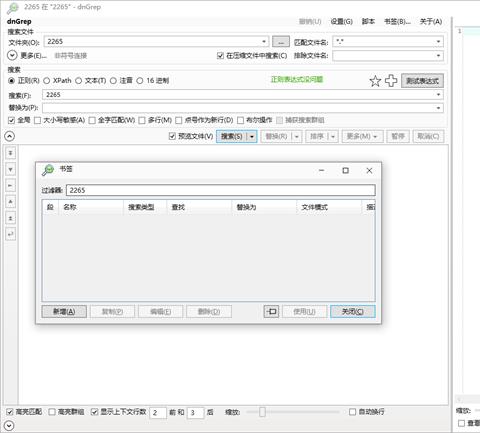Click the 更多(E) circled chevron icon
Viewport: 480px width, 433px height.
[x=12, y=55]
